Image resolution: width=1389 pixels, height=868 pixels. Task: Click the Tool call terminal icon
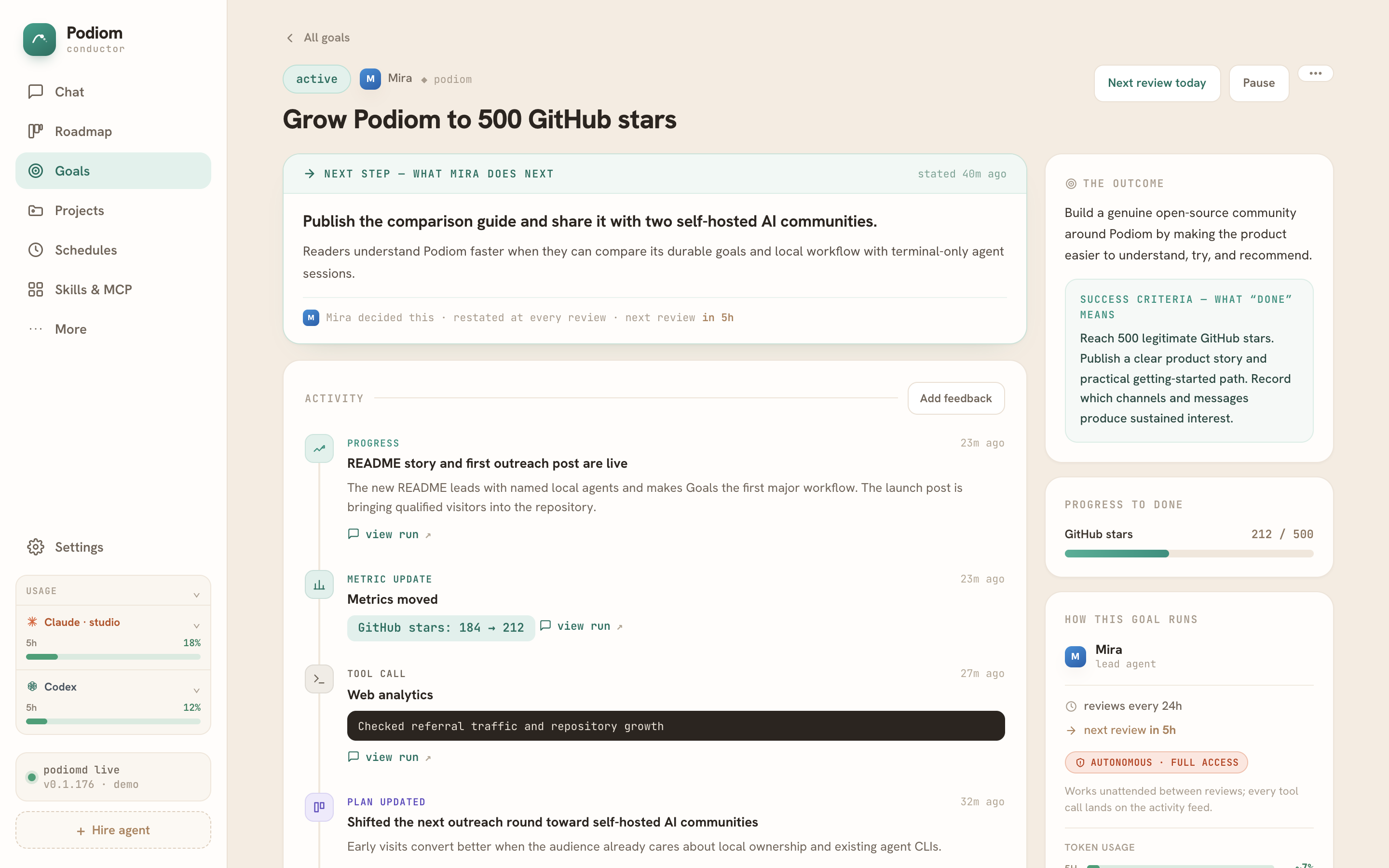click(x=319, y=679)
